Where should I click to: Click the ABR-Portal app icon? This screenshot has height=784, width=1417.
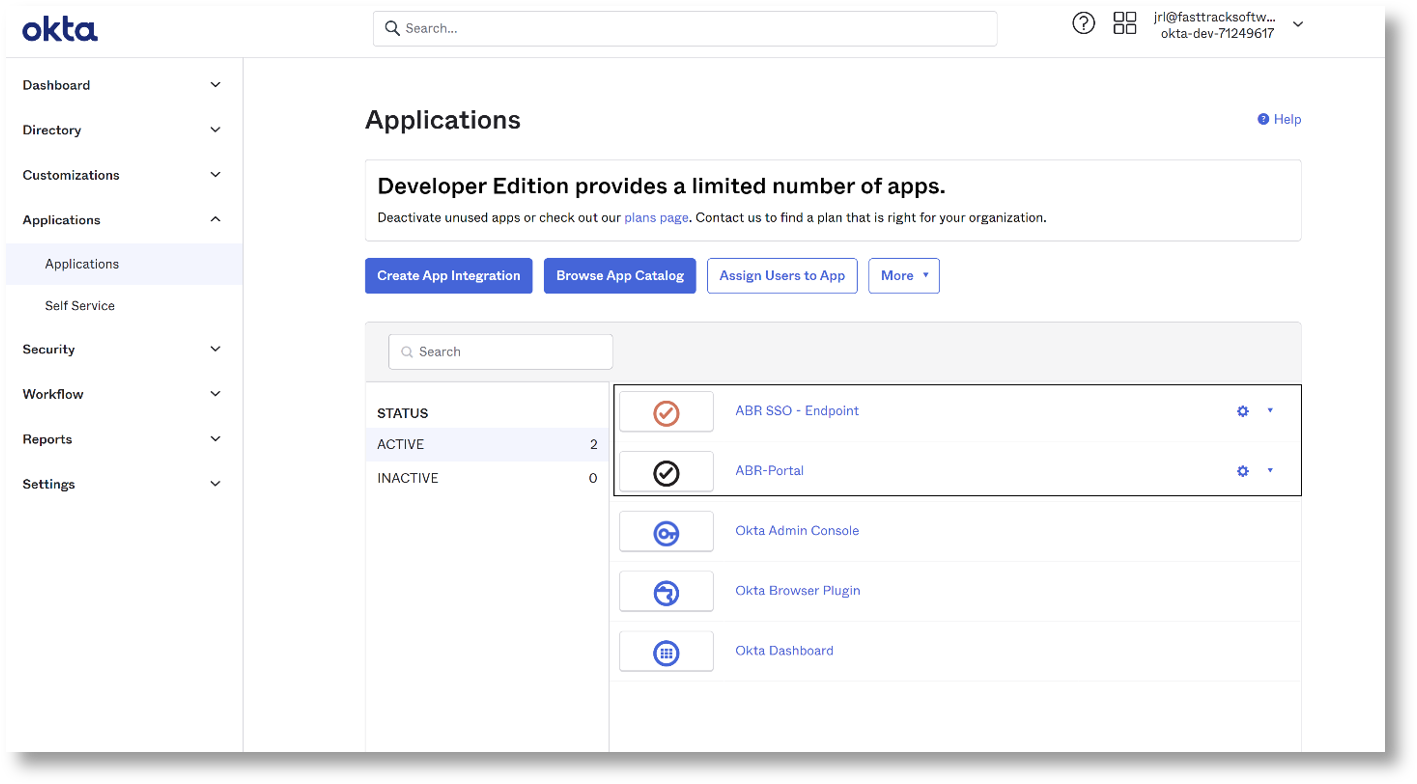tap(666, 471)
